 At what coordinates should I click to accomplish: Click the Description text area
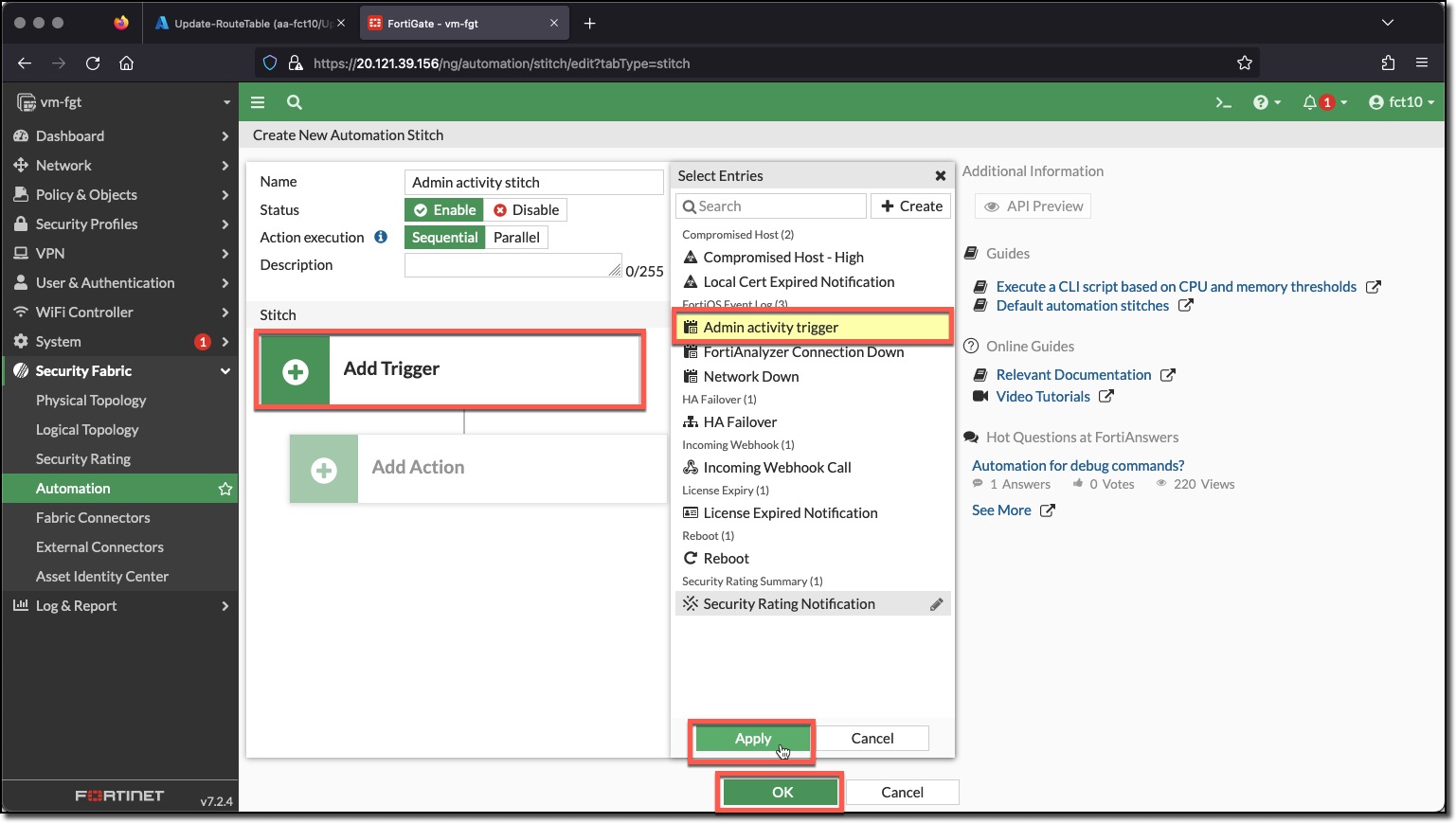512,265
